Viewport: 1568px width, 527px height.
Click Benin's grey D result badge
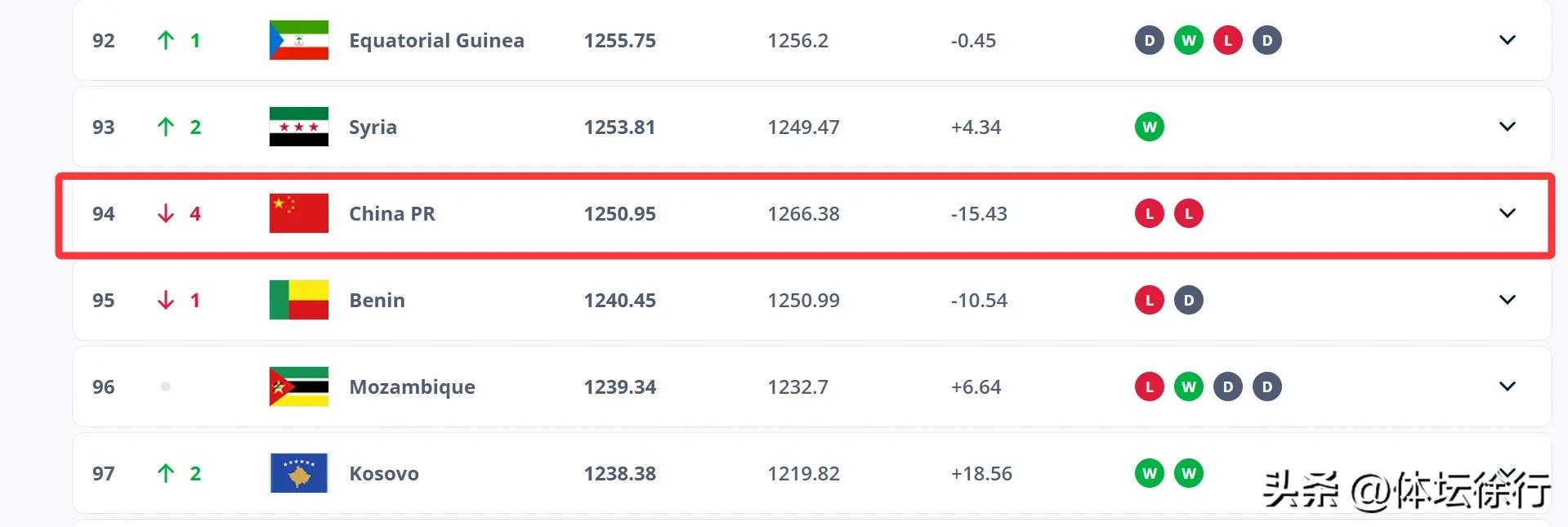1189,300
